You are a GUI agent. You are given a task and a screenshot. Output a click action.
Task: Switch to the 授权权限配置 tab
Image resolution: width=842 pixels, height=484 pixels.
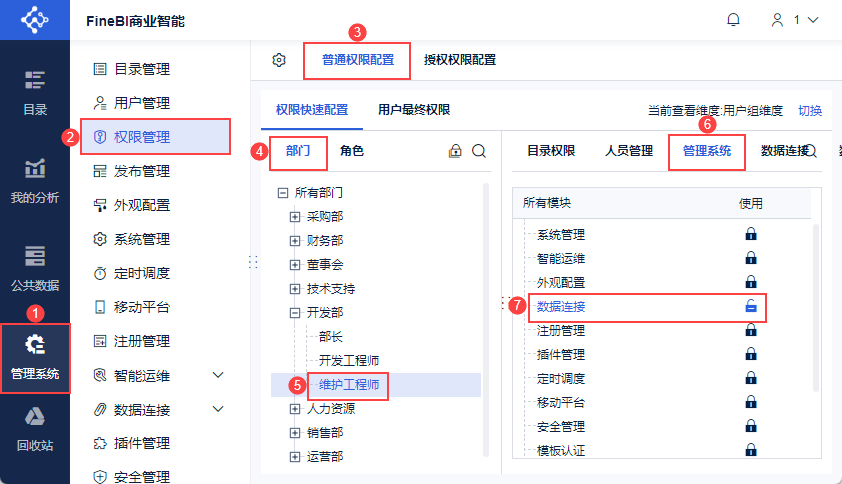point(460,60)
